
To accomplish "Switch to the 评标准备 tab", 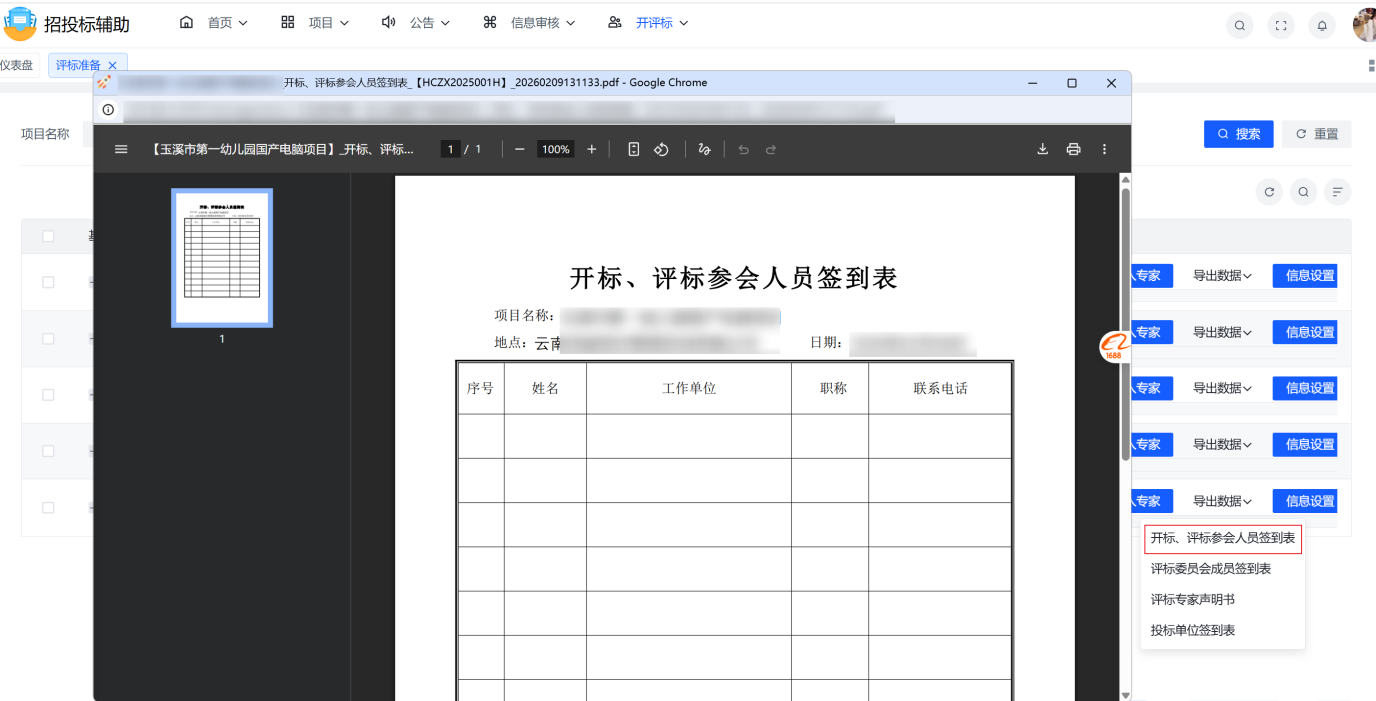I will point(79,64).
